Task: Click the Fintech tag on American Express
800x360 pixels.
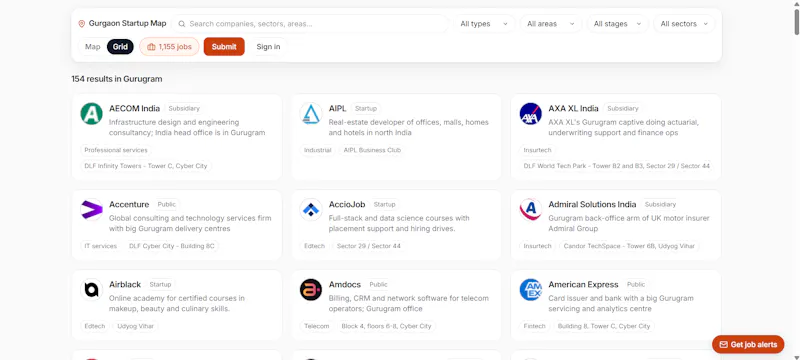Action: click(x=535, y=326)
